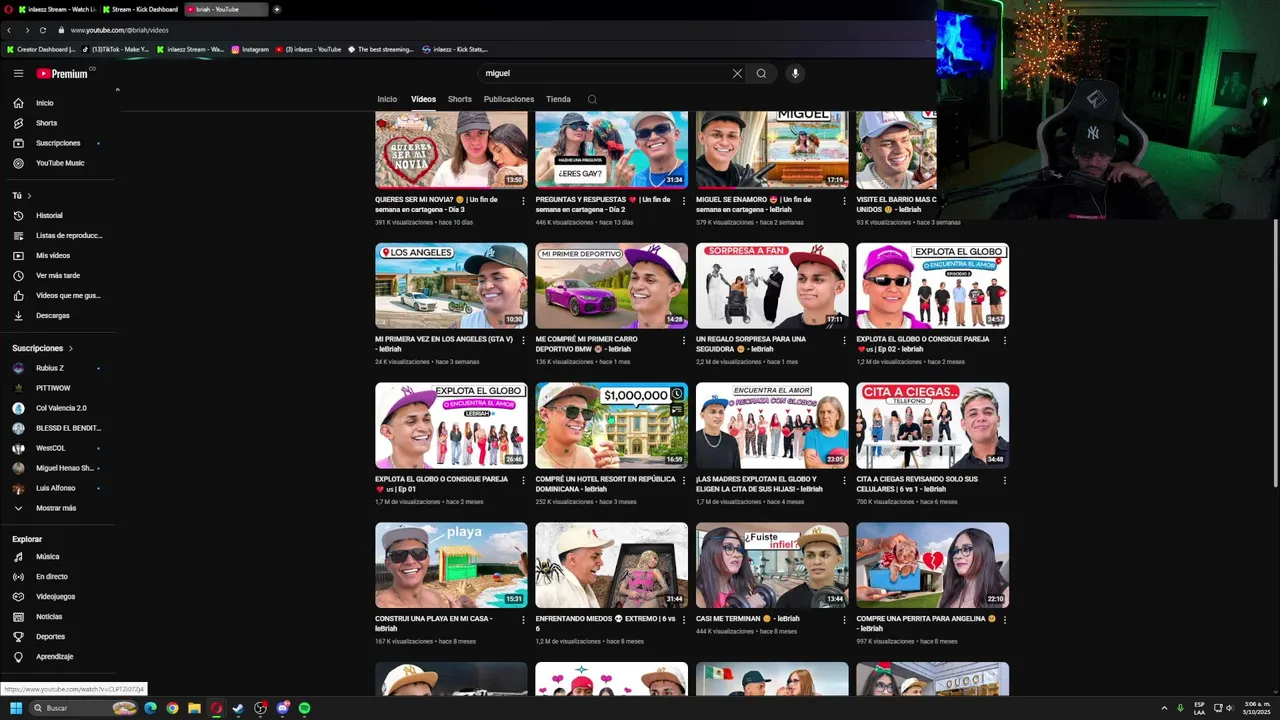Open the YouTube hamburger guide menu
1280x720 pixels.
(18, 73)
